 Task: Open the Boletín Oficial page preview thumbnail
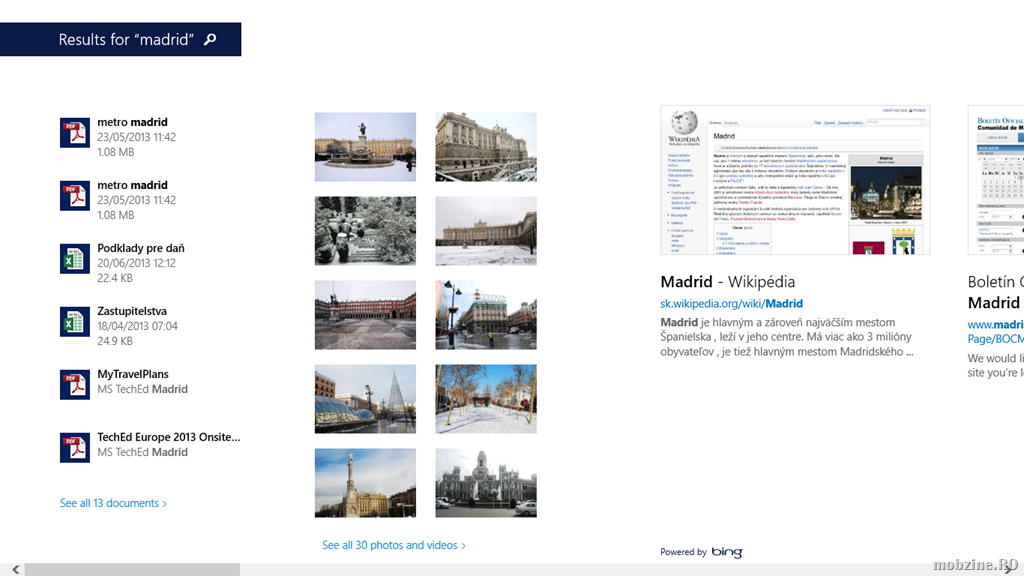tap(996, 180)
